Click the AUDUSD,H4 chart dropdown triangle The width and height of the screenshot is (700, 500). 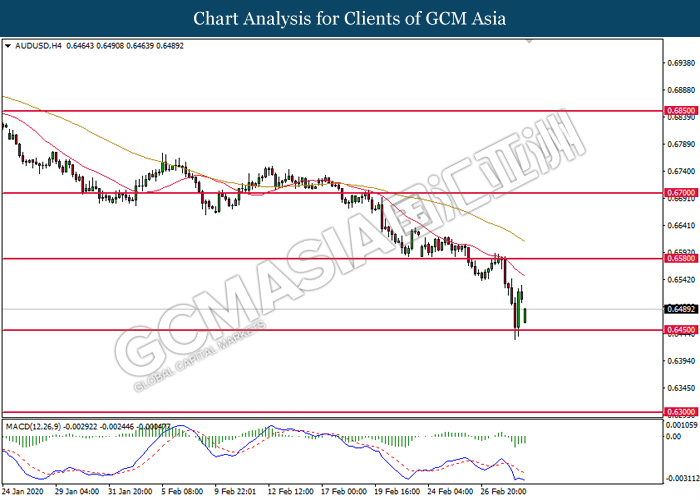click(x=8, y=46)
